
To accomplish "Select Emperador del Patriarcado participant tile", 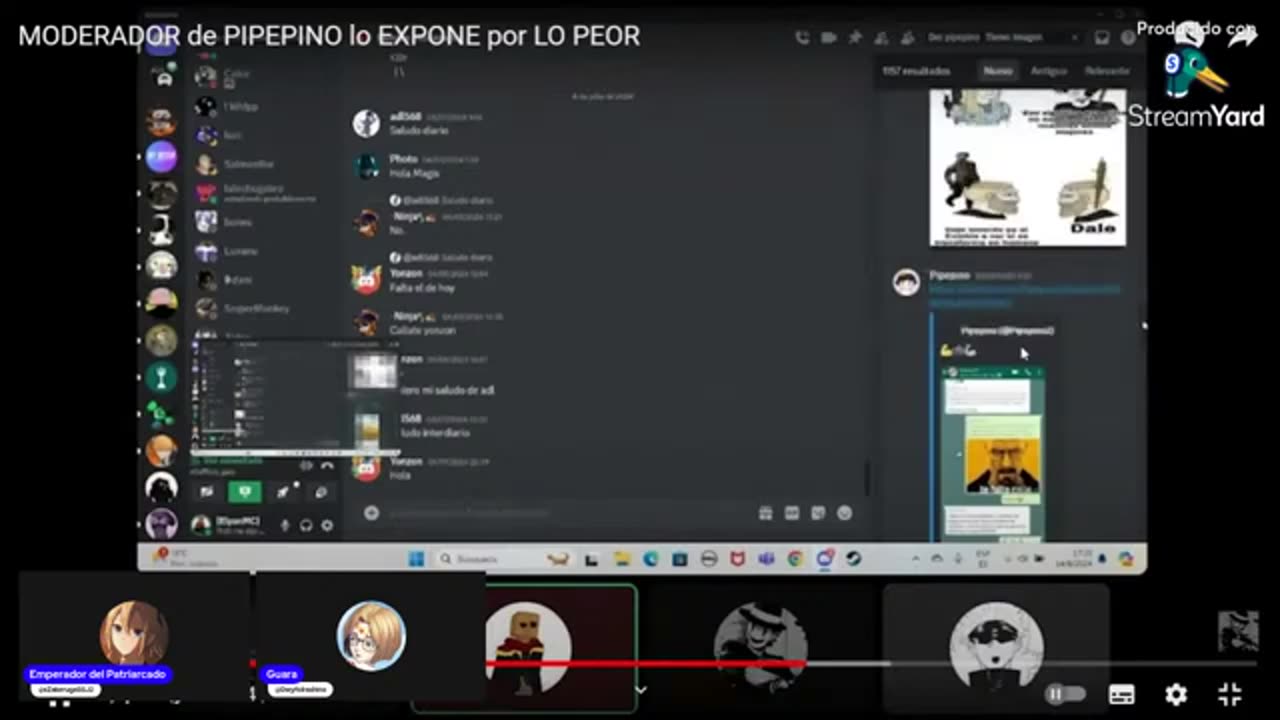I will (133, 638).
